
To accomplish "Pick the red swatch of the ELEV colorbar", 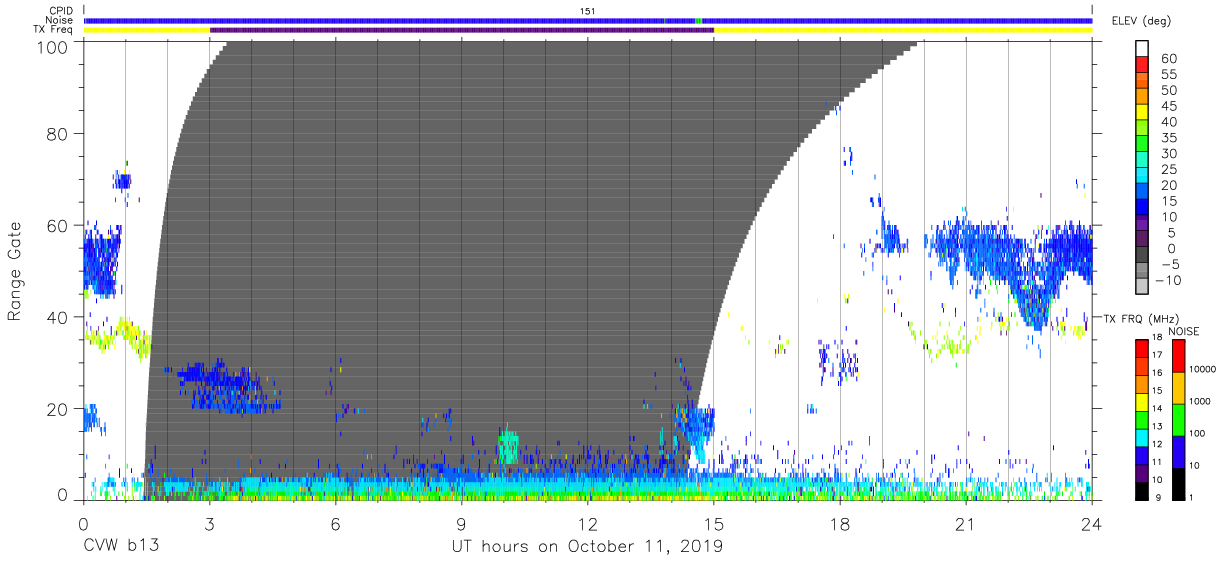I will pos(1142,66).
